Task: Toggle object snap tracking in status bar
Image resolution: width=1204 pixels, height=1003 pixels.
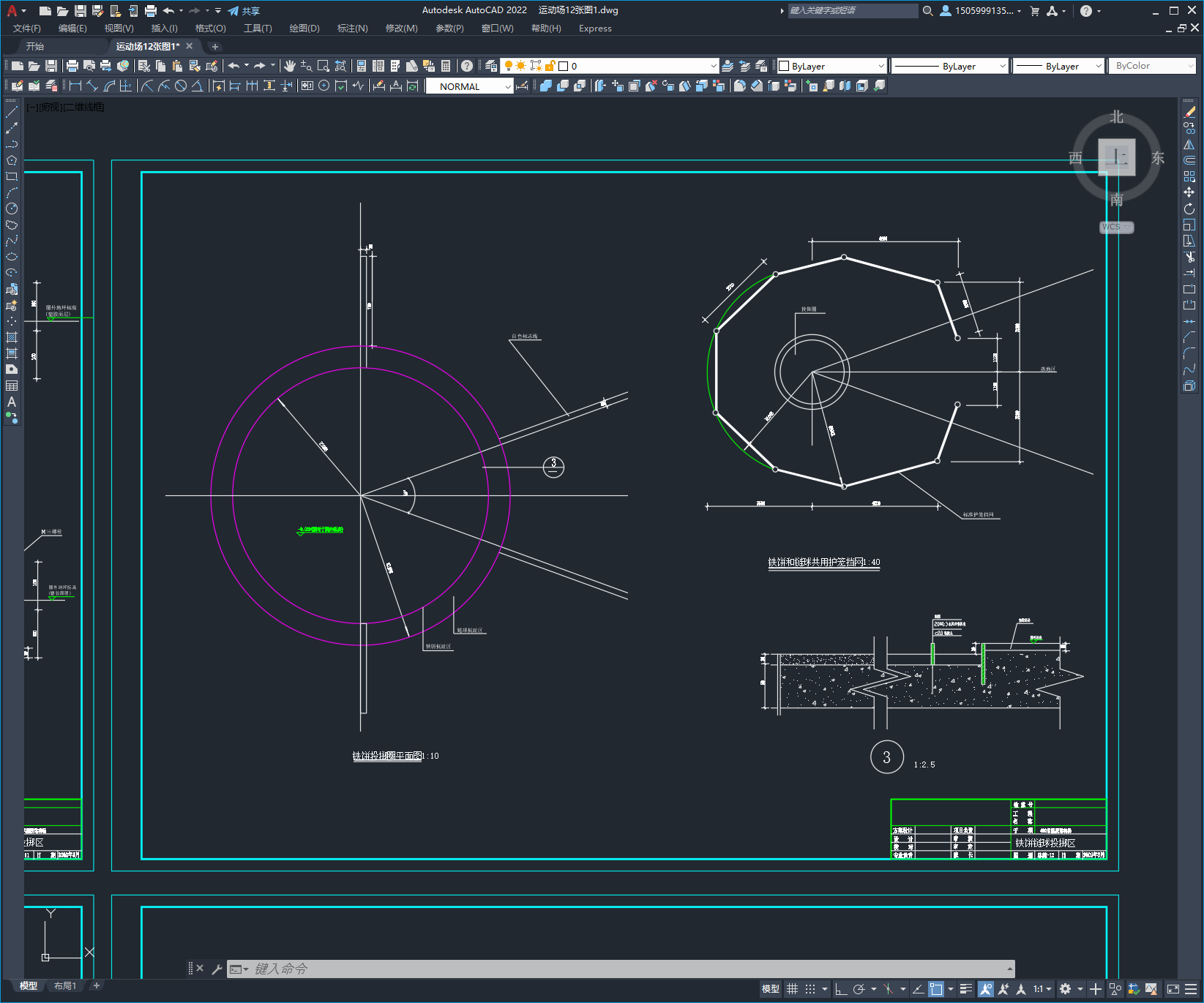Action: (918, 989)
